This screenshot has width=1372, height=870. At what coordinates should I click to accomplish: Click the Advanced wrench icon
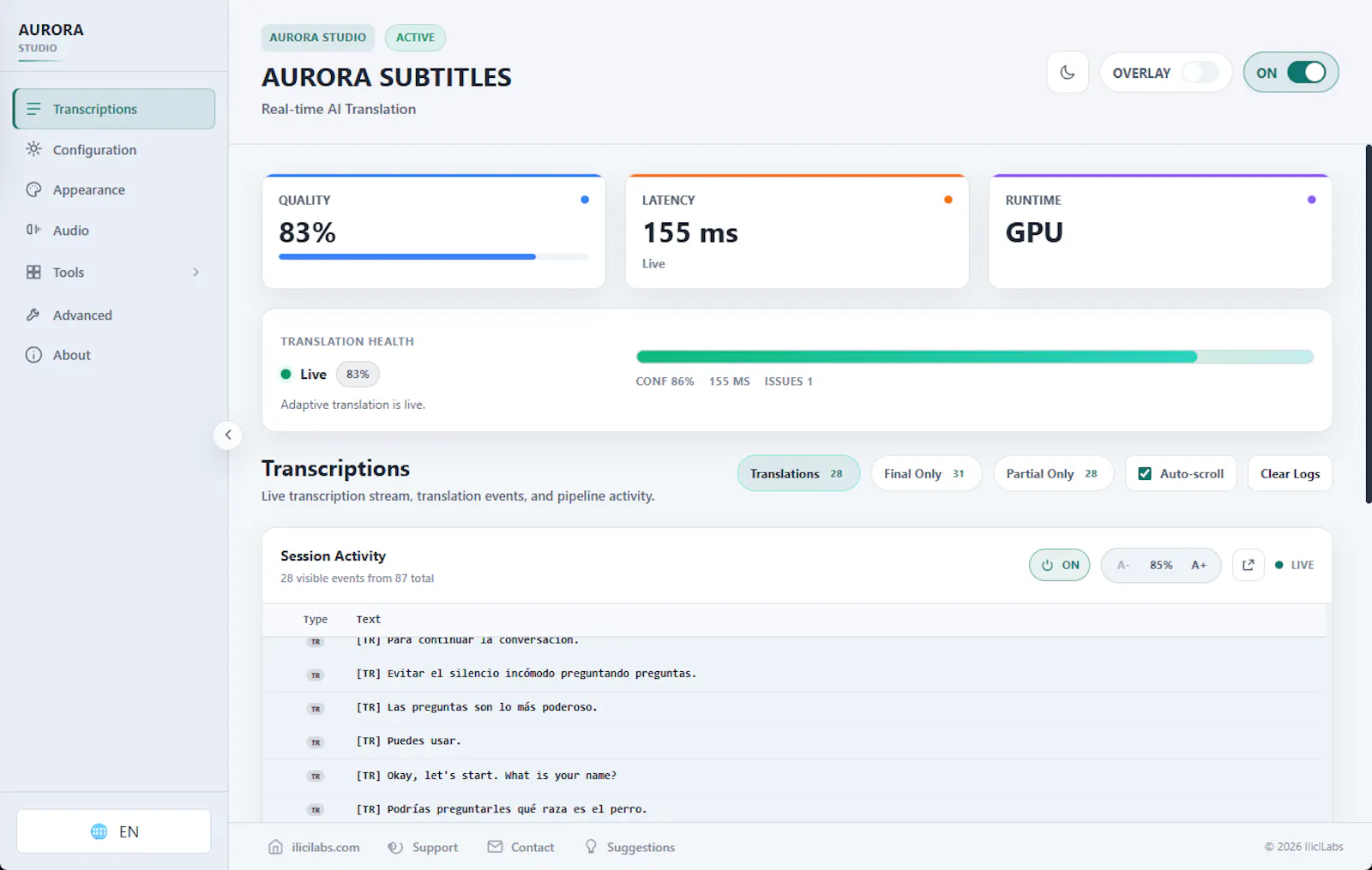coord(33,315)
